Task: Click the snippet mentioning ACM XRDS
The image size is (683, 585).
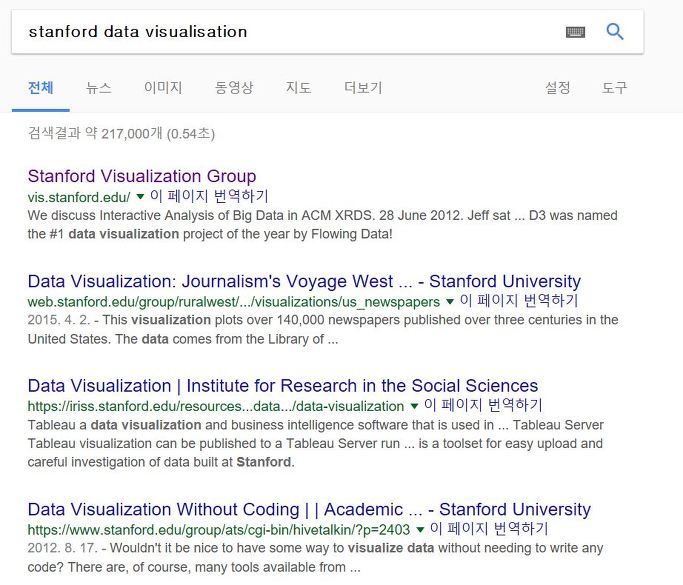Action: click(322, 225)
